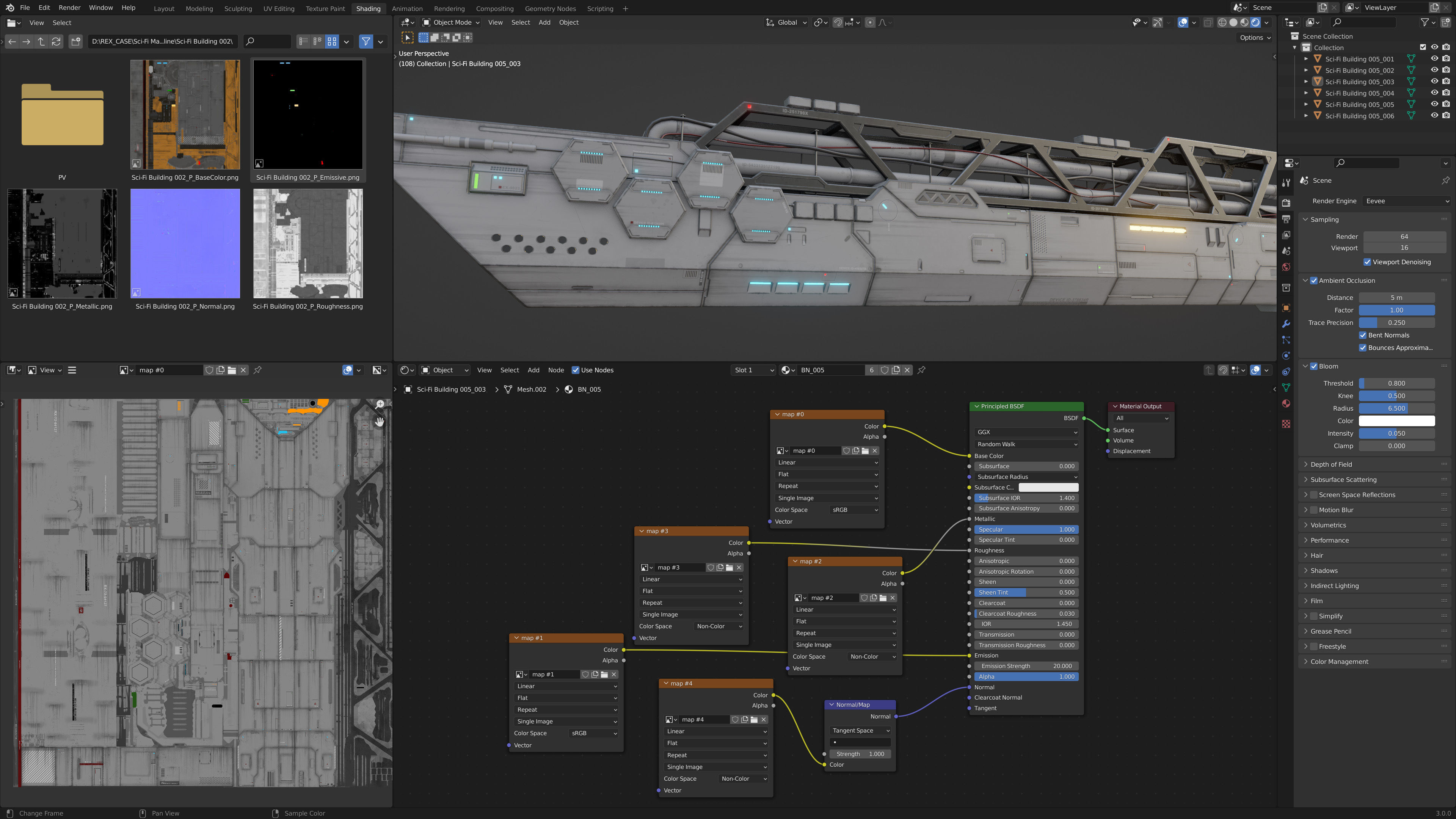
Task: Disable Bloom effect checkbox
Action: tap(1314, 366)
